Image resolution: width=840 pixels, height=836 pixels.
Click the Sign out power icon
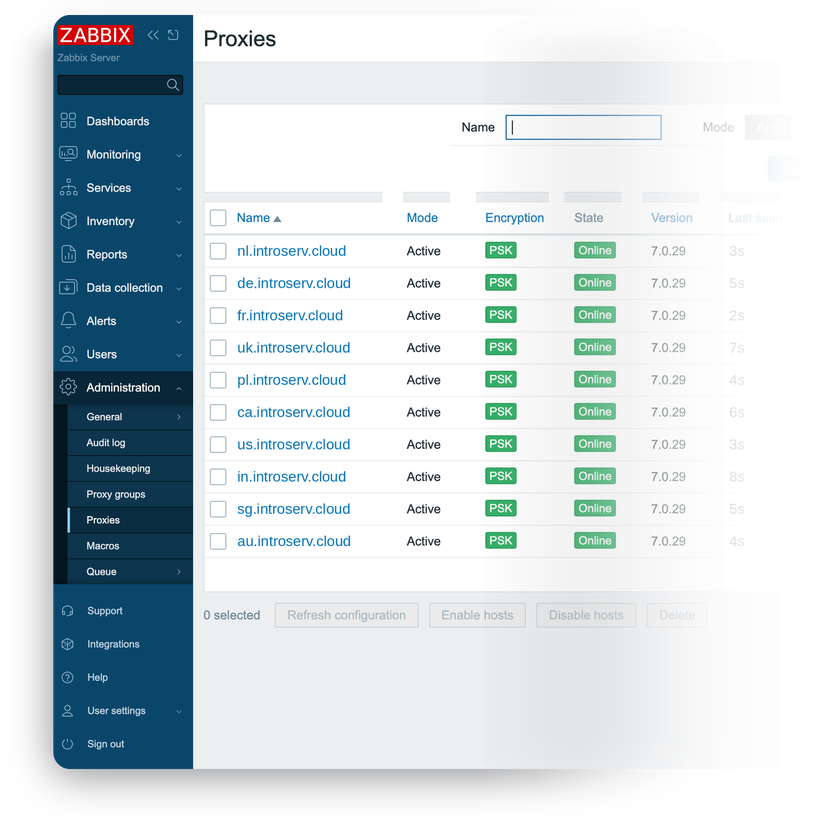pyautogui.click(x=68, y=744)
